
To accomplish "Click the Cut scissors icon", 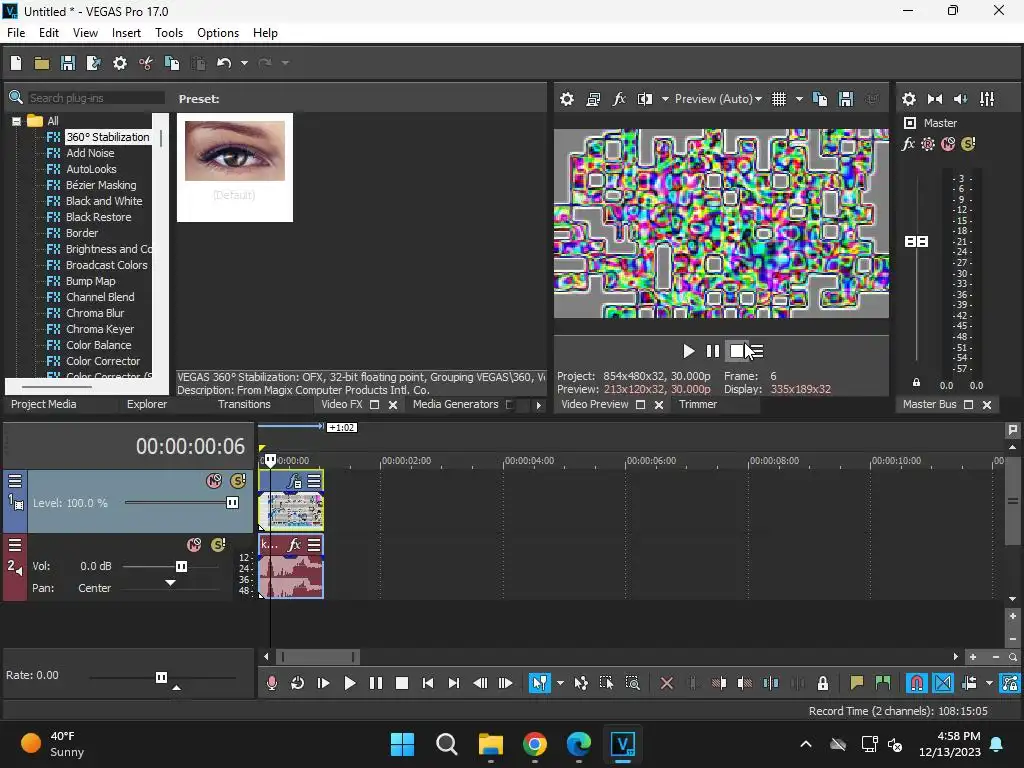I will point(146,63).
